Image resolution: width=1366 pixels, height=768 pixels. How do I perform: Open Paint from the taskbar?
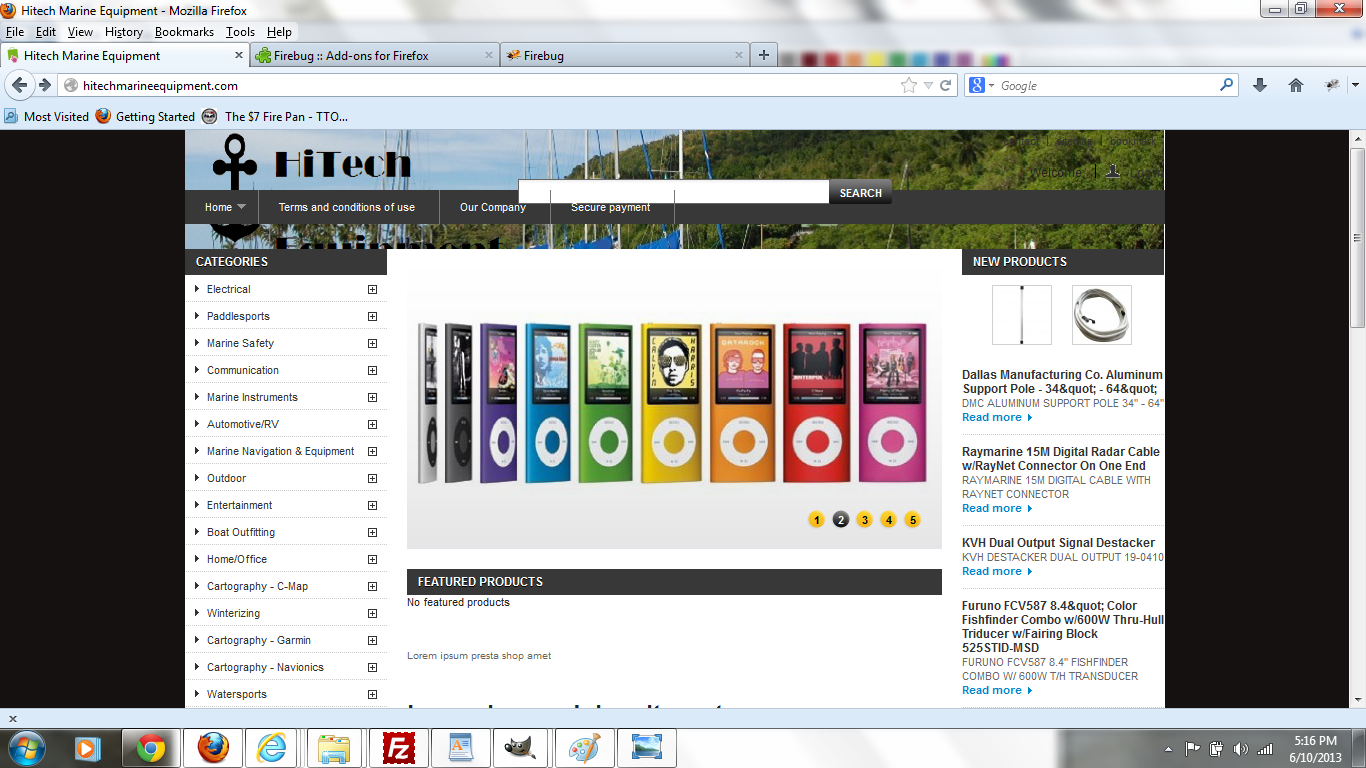[585, 747]
